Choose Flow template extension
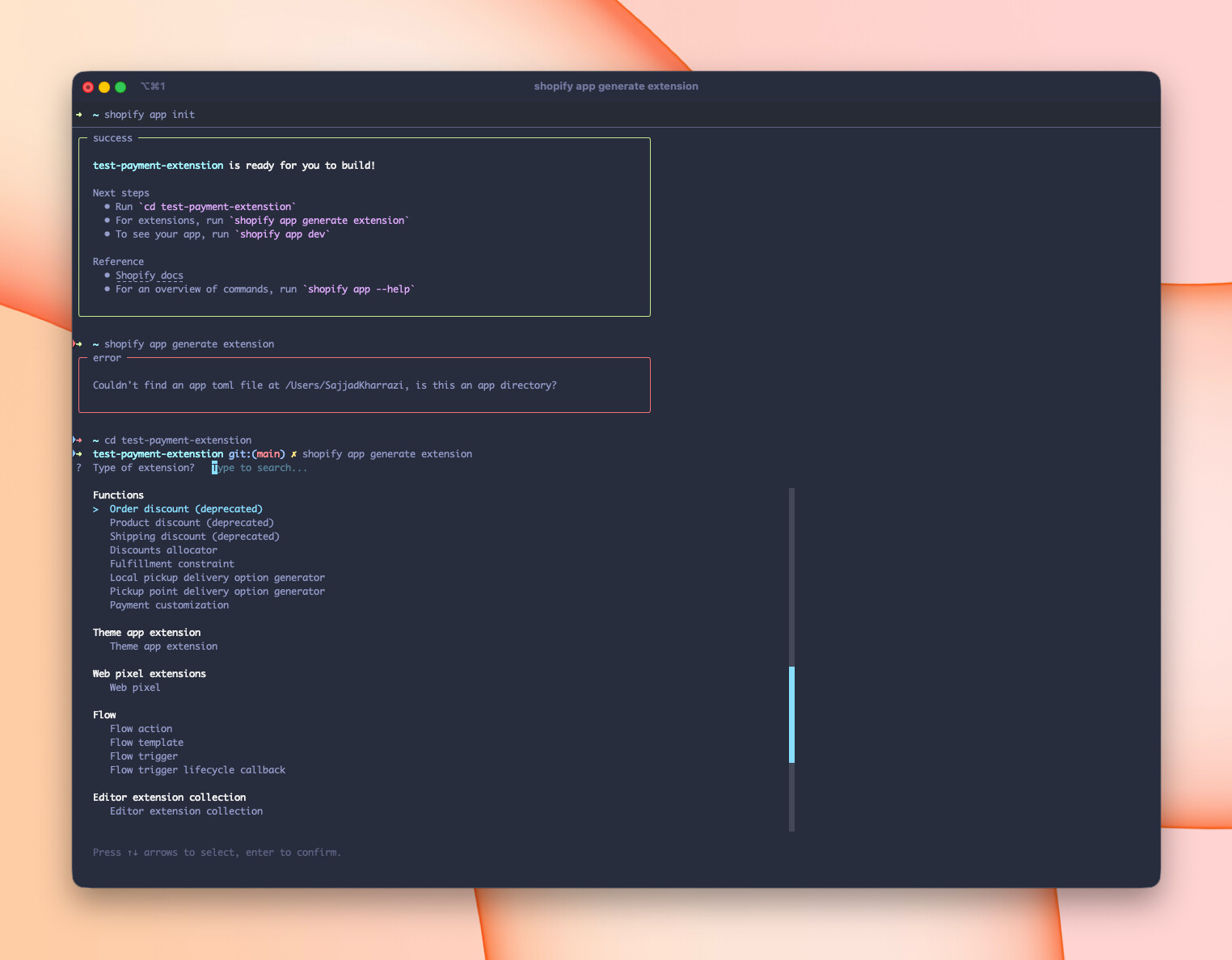The image size is (1232, 960). click(146, 743)
